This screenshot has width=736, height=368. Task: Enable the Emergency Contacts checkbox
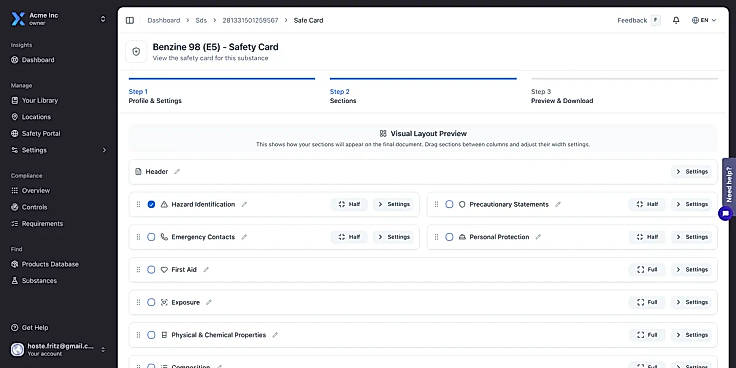[151, 237]
